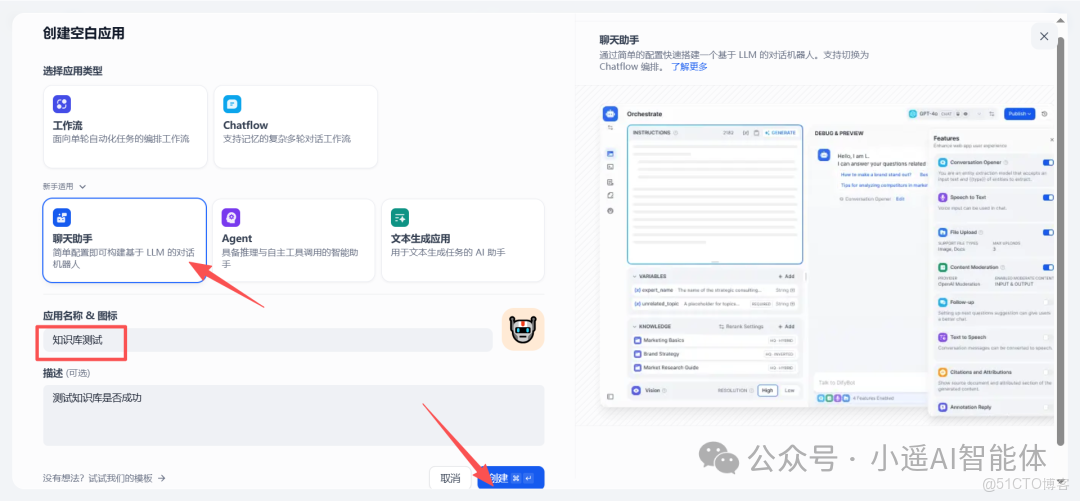Open the 了解更多 link
Viewport: 1080px width, 501px height.
tap(689, 67)
